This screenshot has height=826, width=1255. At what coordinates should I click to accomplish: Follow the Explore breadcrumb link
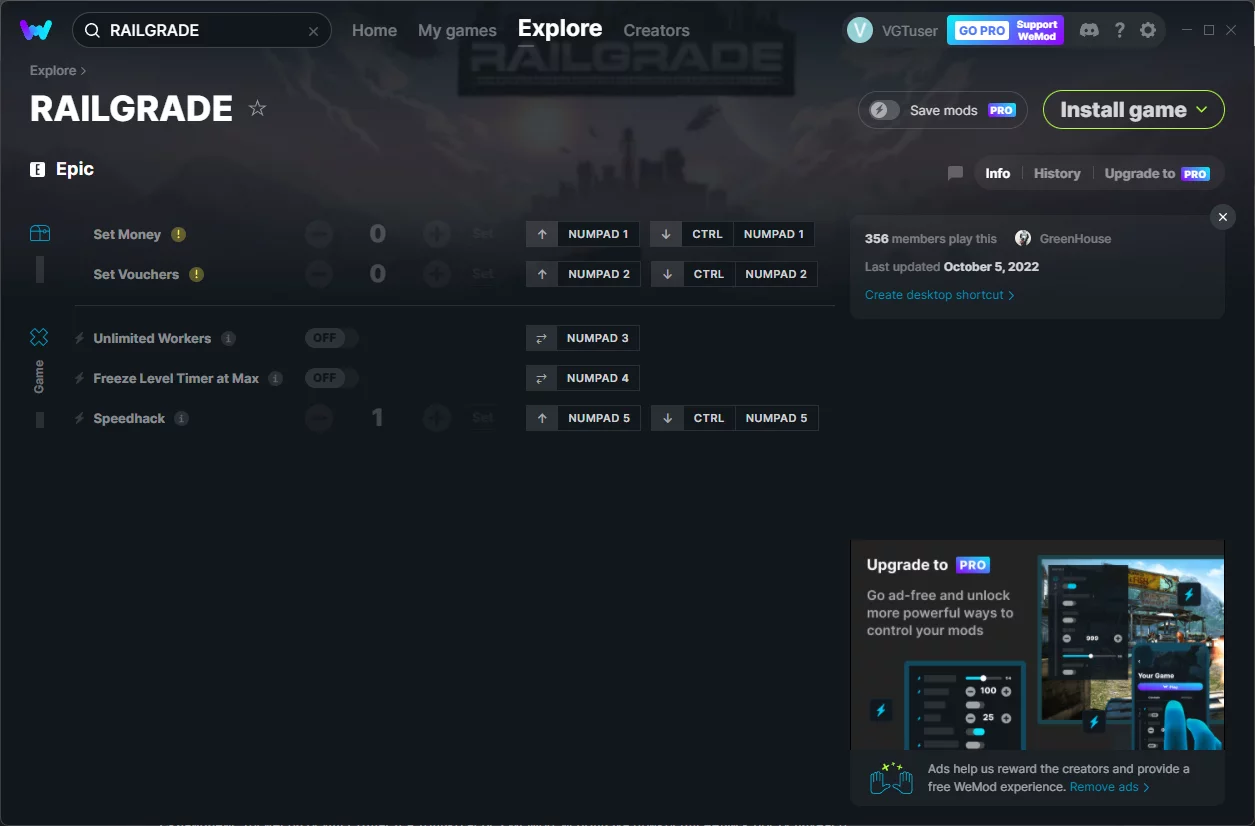[x=53, y=71]
